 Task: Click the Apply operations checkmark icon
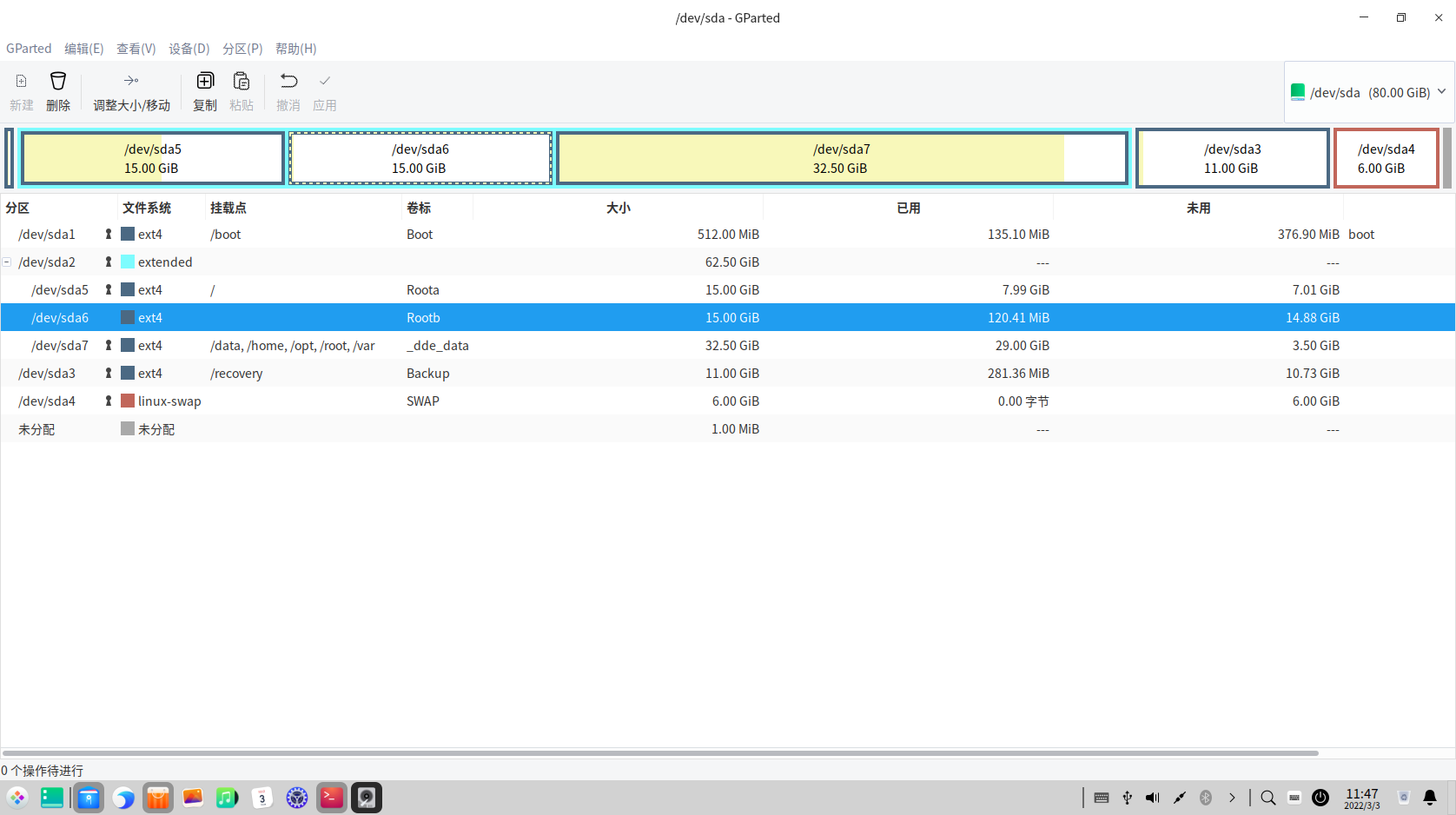[x=325, y=82]
